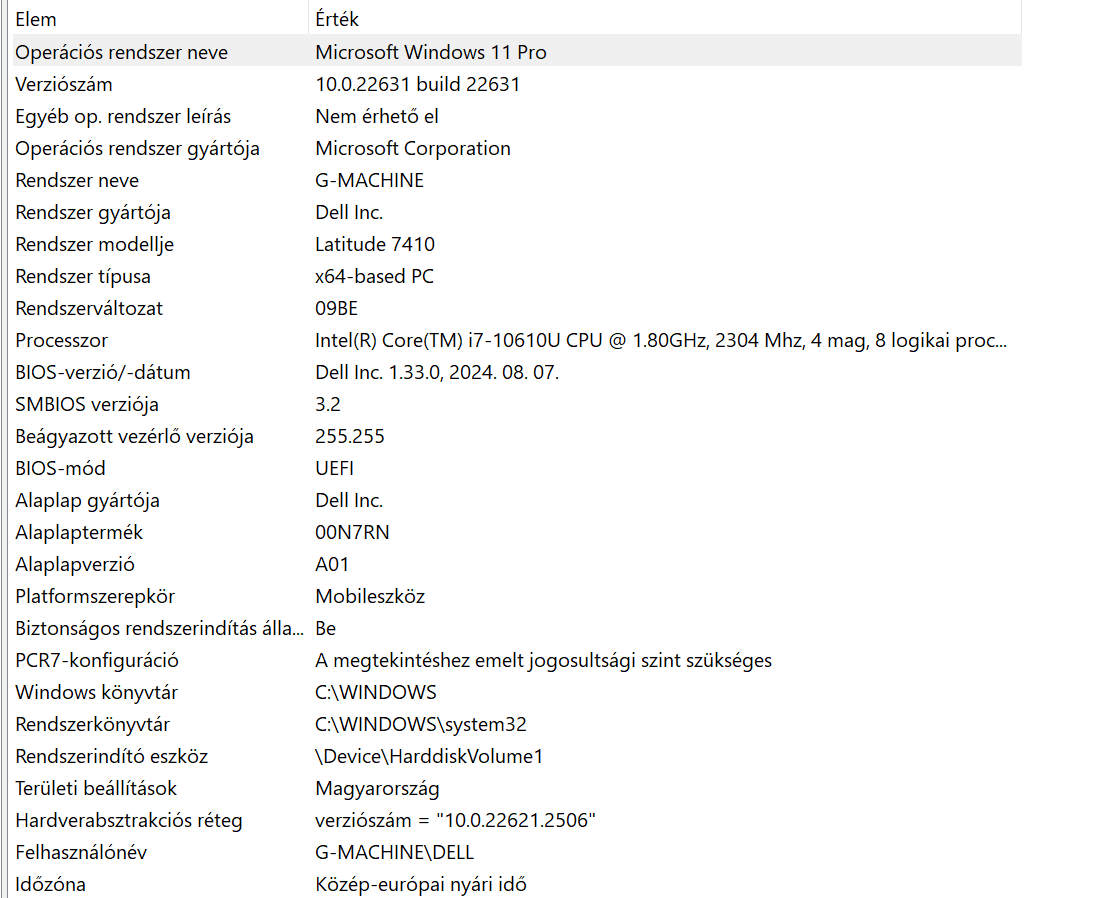Screen dimensions: 1105x898
Task: Select the Időzóna row
Action: coord(517,884)
